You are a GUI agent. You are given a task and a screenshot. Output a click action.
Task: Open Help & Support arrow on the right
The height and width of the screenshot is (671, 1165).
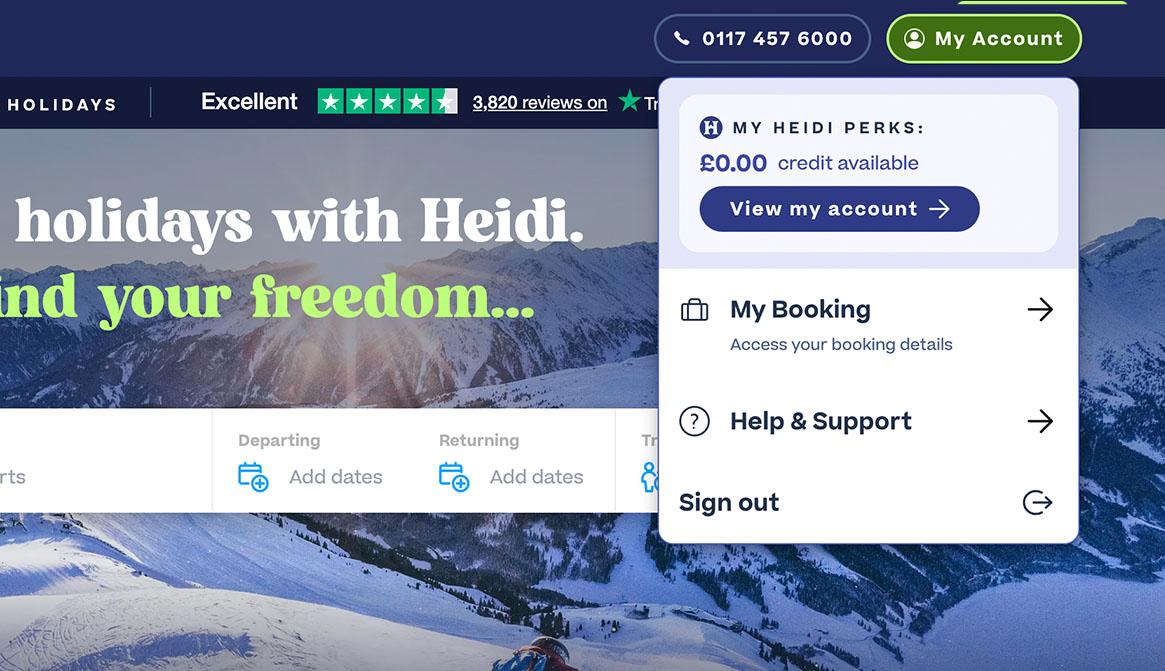tap(1040, 421)
